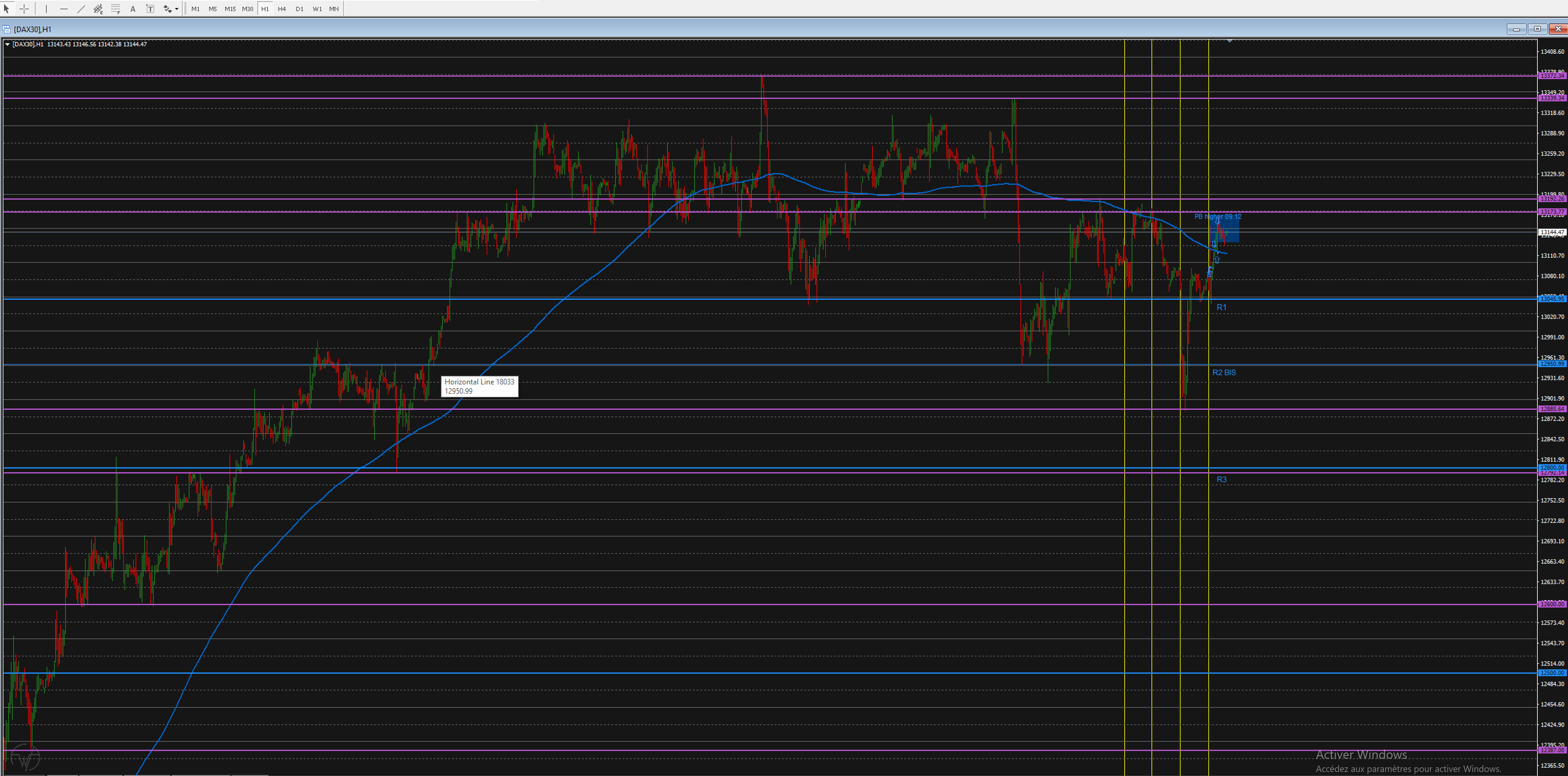Screen dimensions: 1568x776
Task: Choose the horizontal line drawing tool
Action: pos(63,9)
